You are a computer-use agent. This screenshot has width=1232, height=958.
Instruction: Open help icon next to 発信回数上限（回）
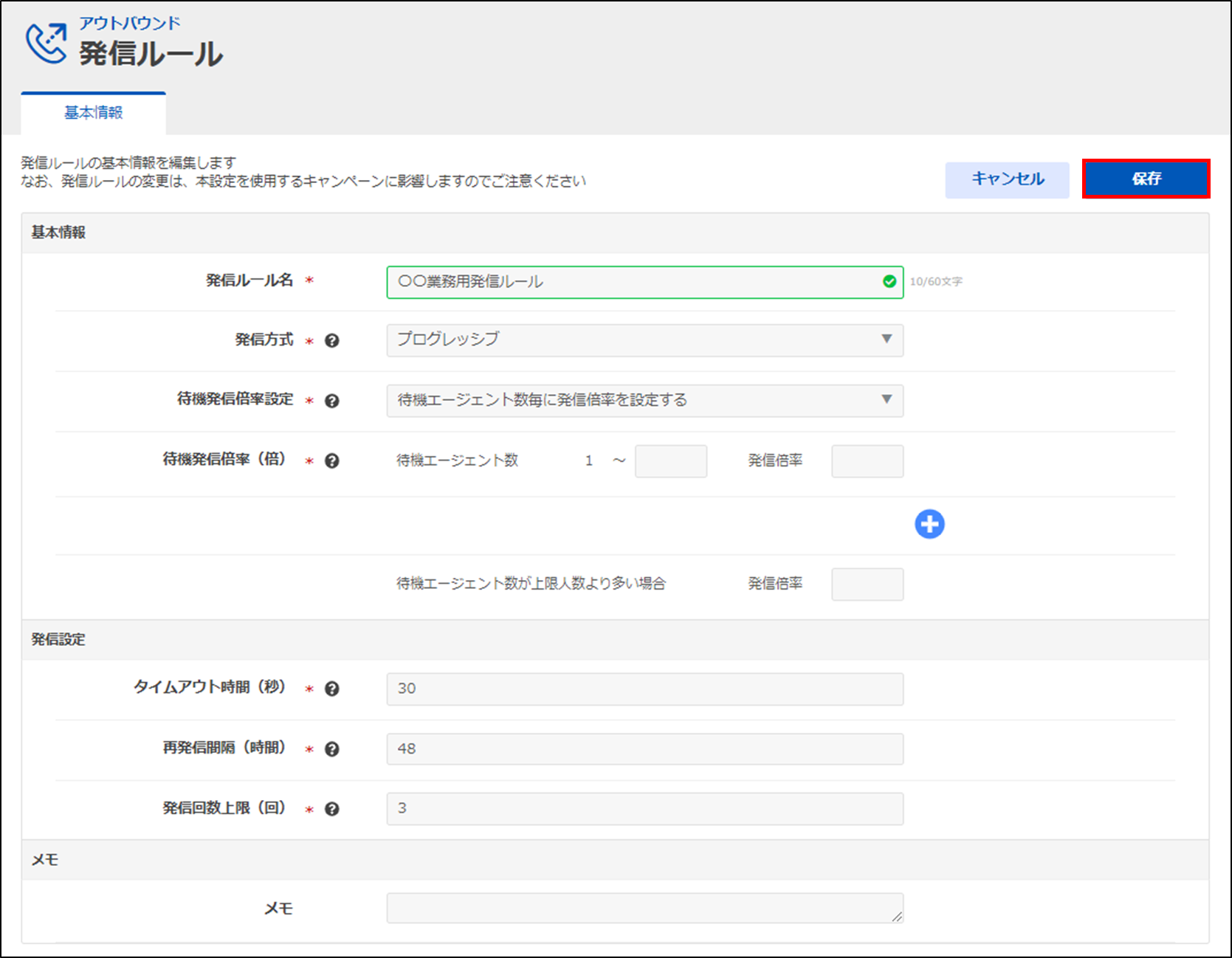click(332, 809)
